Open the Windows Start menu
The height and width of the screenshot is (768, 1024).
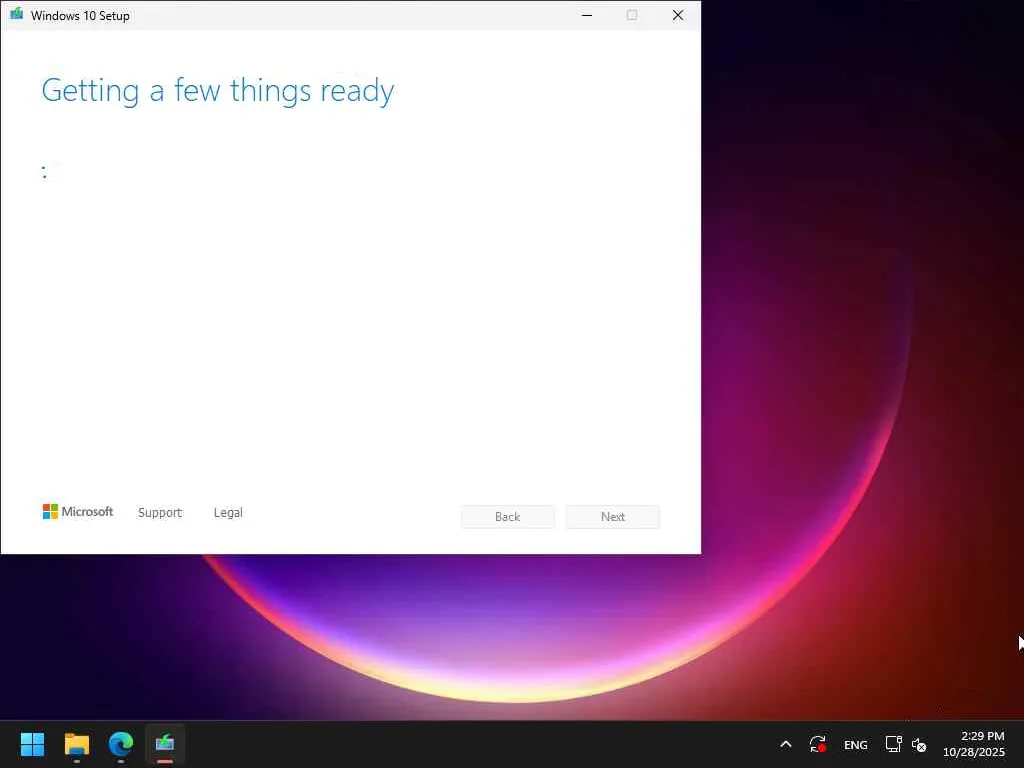(x=32, y=744)
